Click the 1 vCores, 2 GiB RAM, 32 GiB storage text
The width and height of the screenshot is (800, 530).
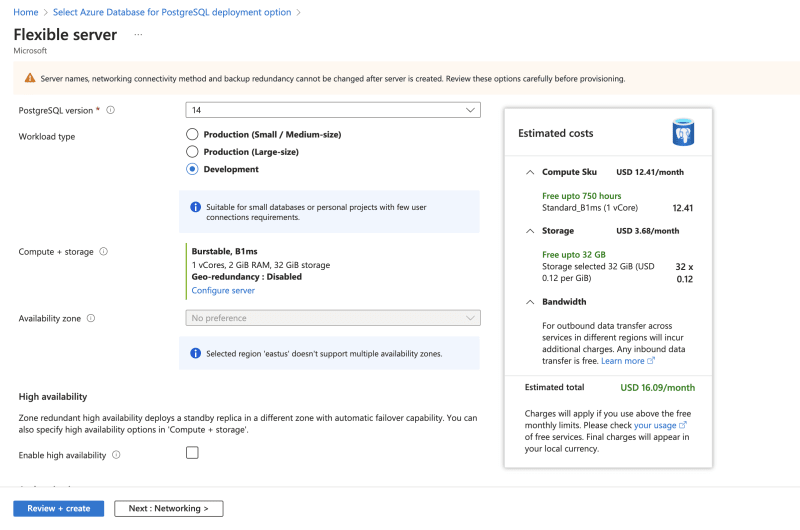pos(261,265)
